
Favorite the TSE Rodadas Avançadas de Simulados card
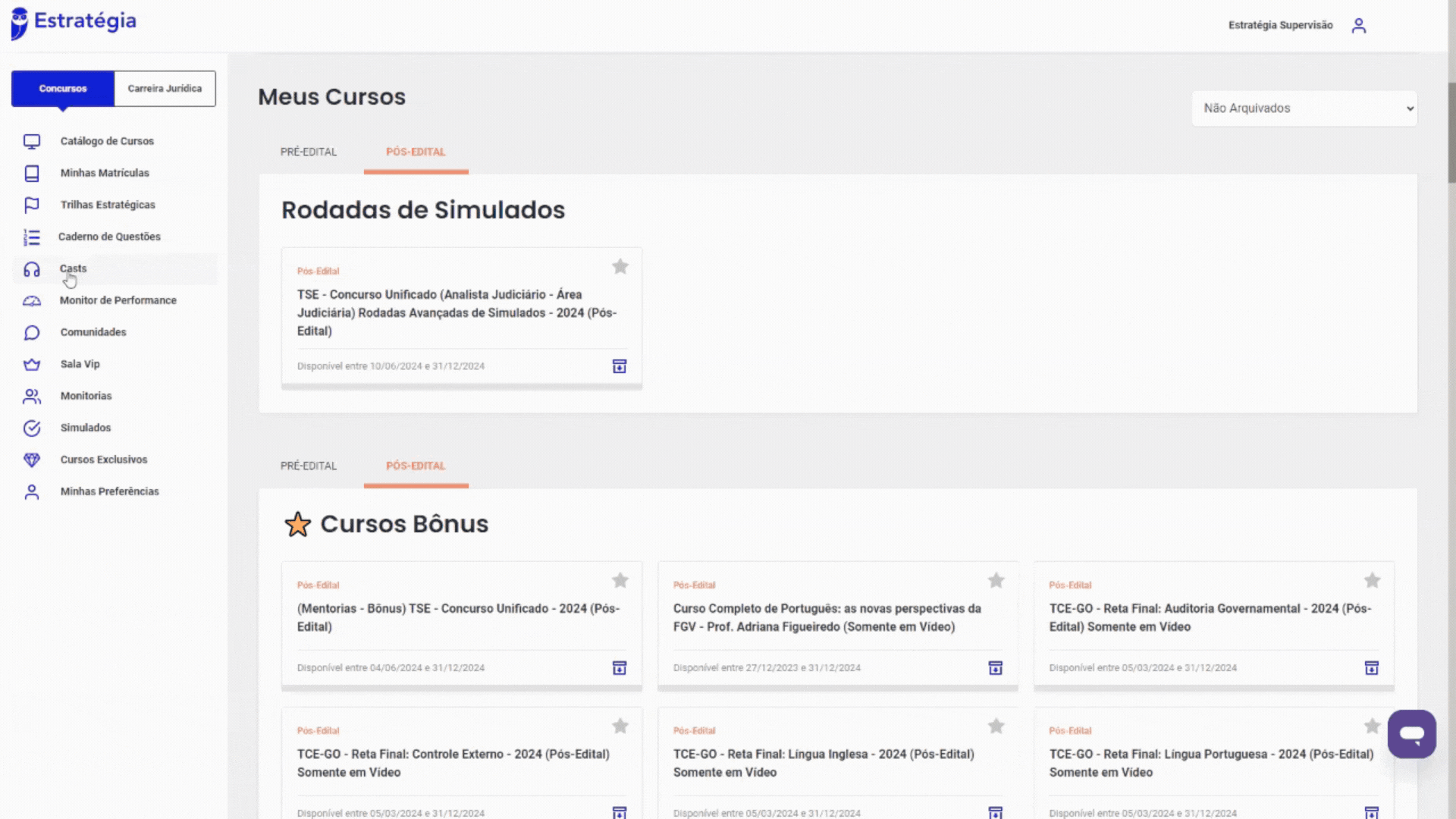620,267
